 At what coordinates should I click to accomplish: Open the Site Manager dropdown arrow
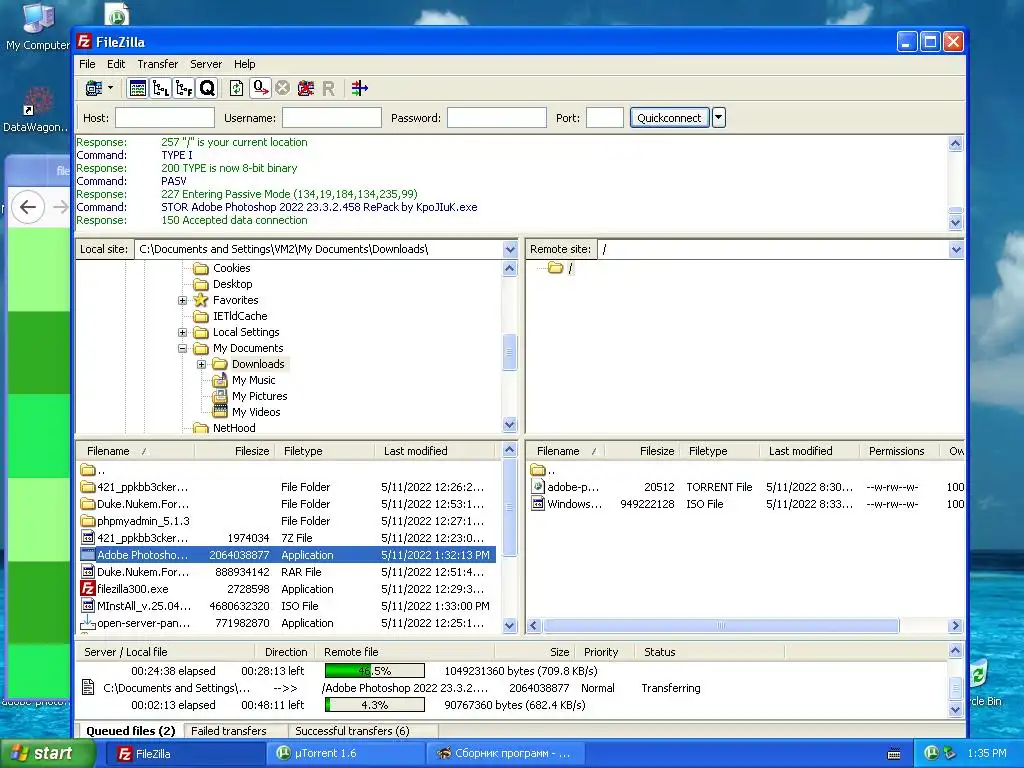tap(110, 88)
